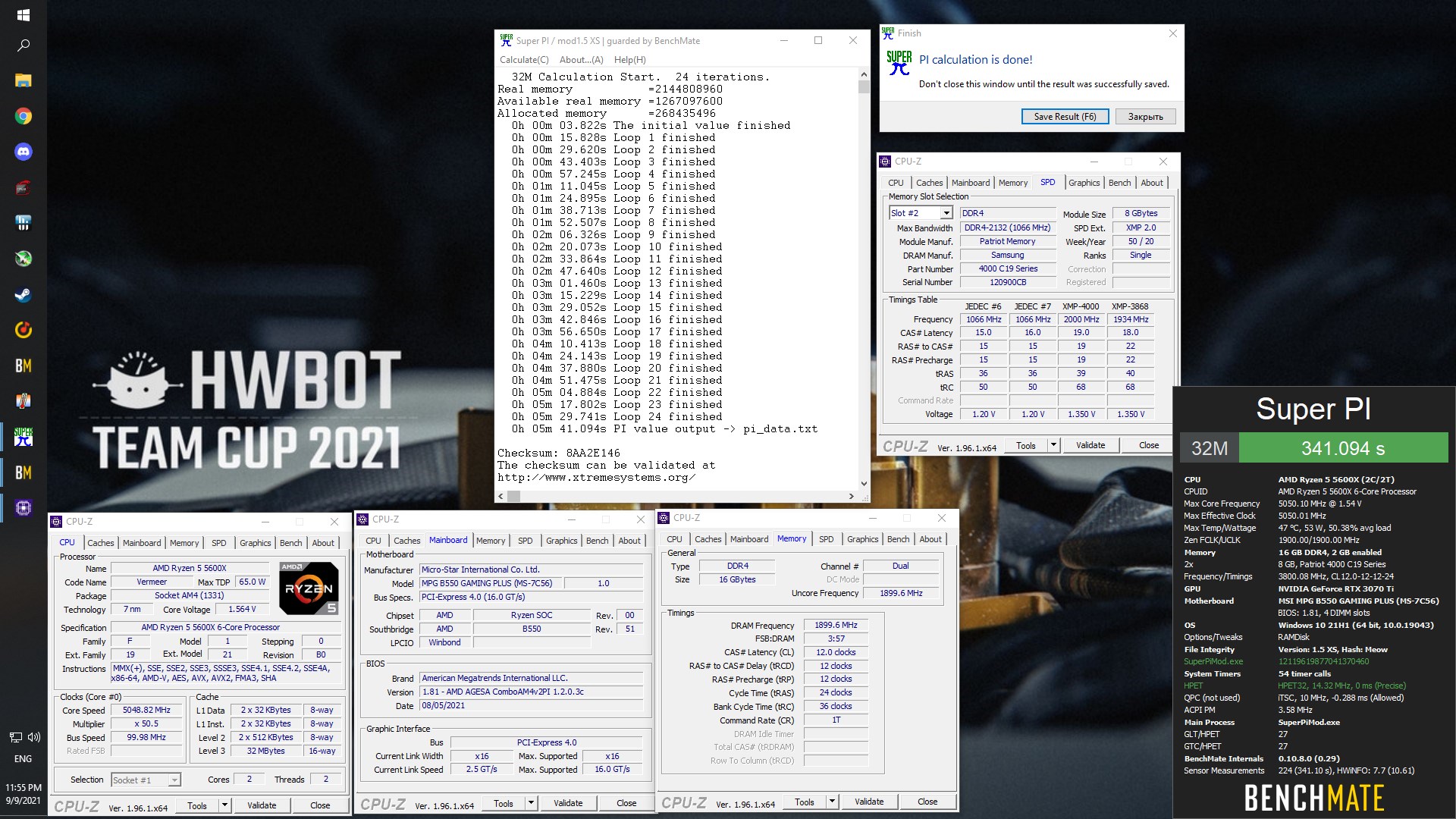This screenshot has height=819, width=1456.
Task: Expand Tools arrow in CPU-Z Memory window
Action: (832, 802)
